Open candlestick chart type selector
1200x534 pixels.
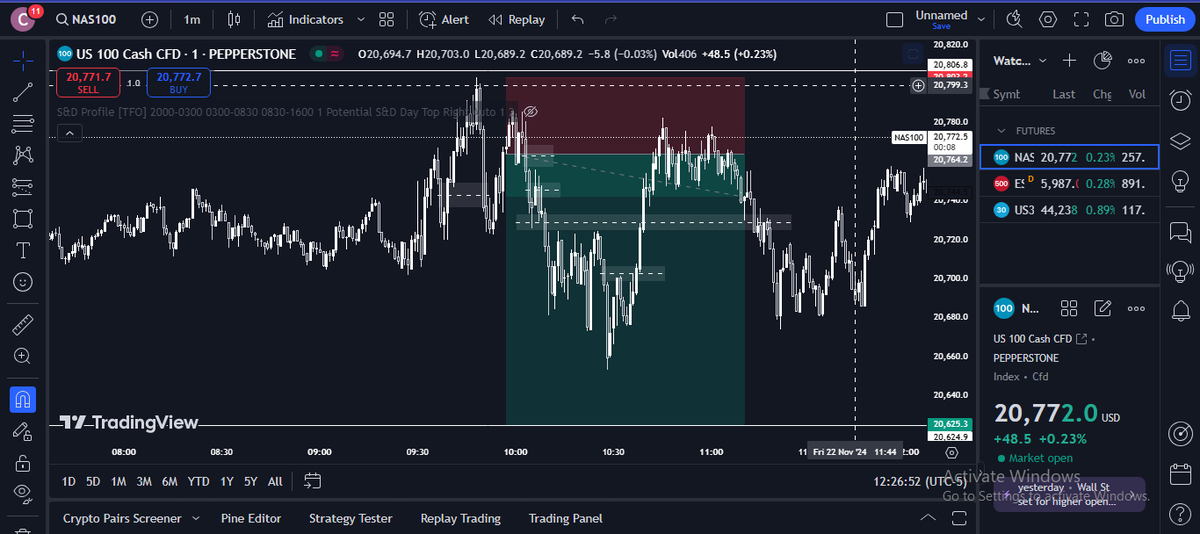click(234, 20)
